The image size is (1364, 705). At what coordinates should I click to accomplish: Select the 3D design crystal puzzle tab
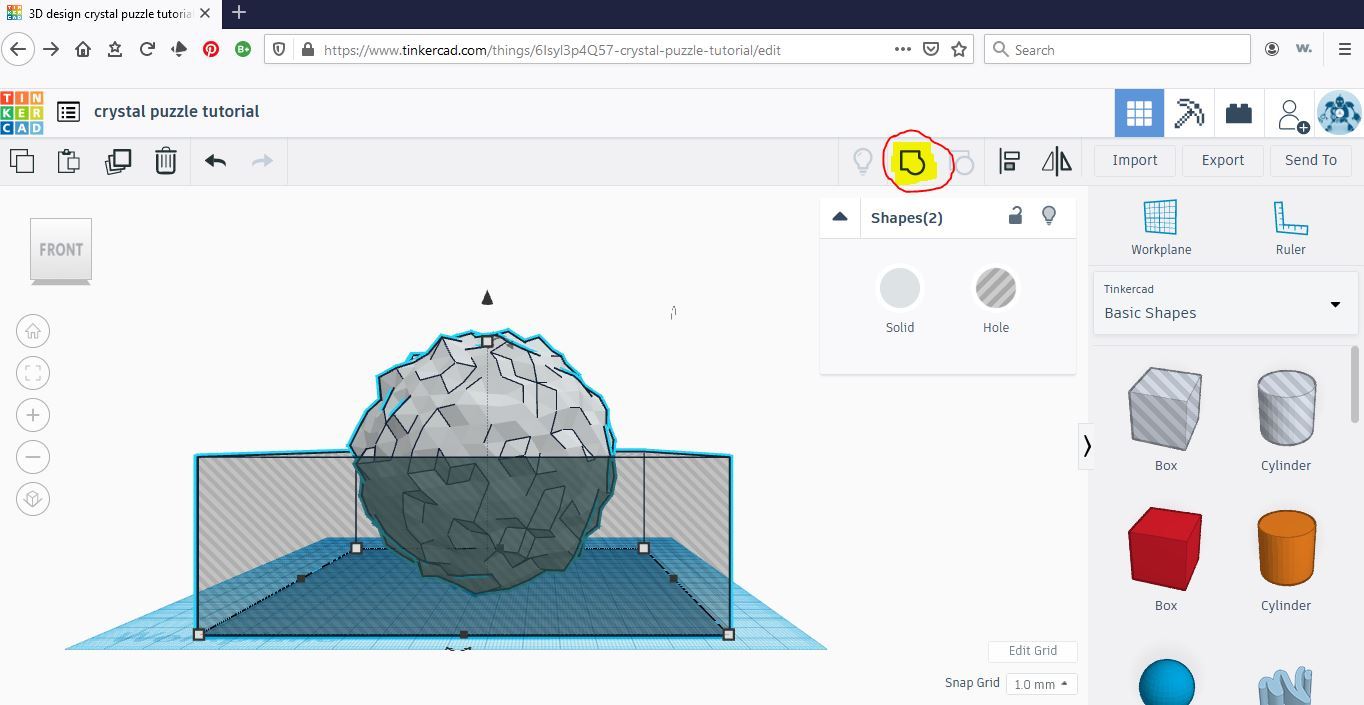[x=108, y=14]
